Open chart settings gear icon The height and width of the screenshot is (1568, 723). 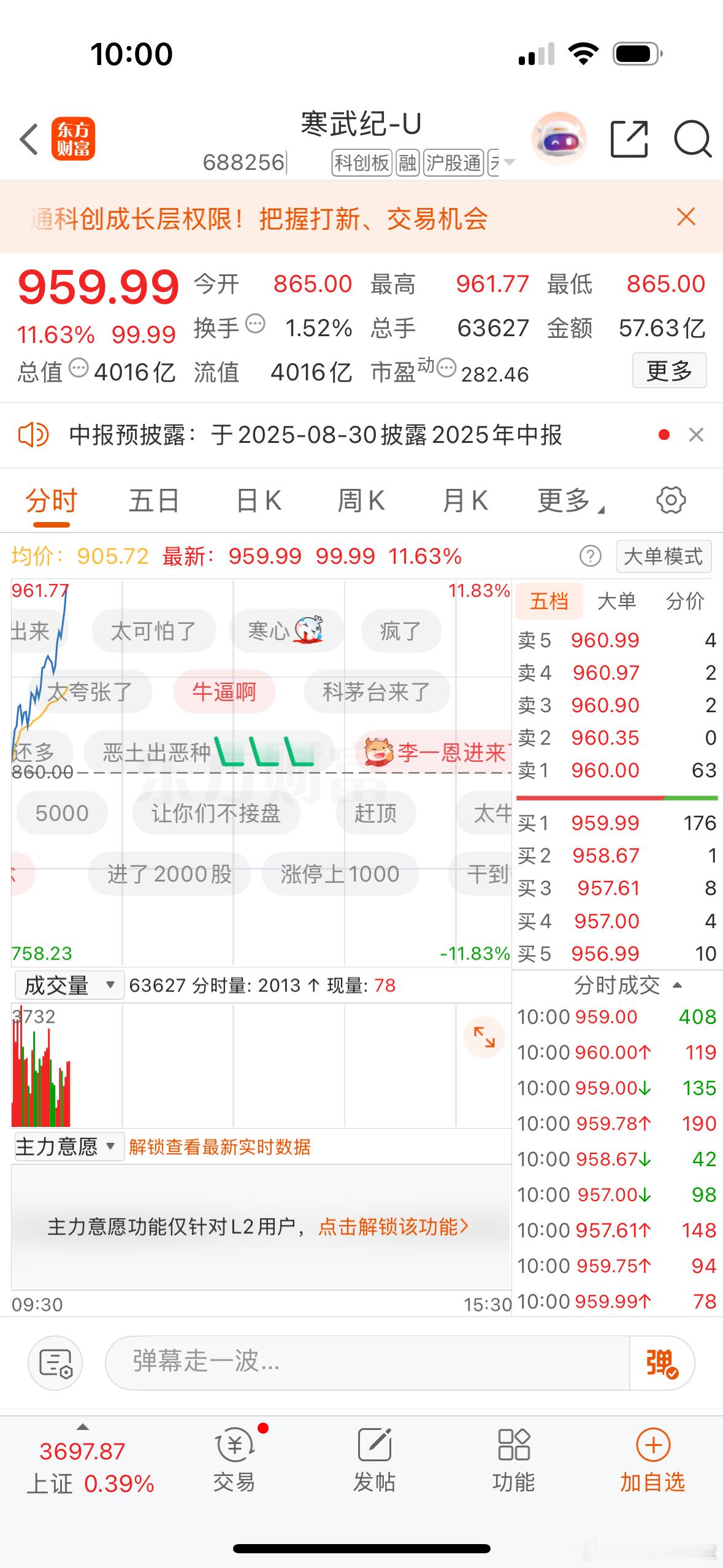(x=671, y=500)
